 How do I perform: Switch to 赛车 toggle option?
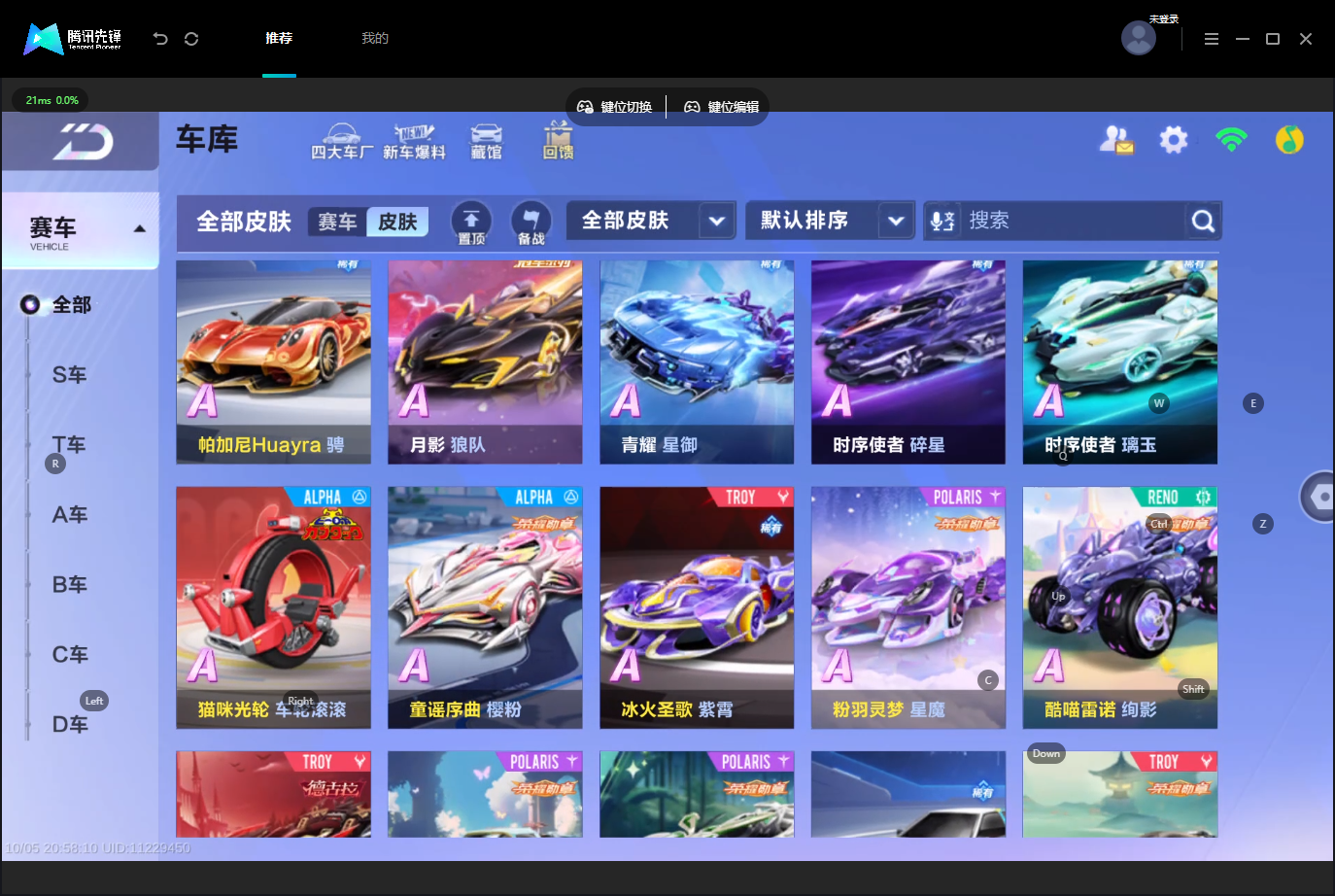coord(337,222)
